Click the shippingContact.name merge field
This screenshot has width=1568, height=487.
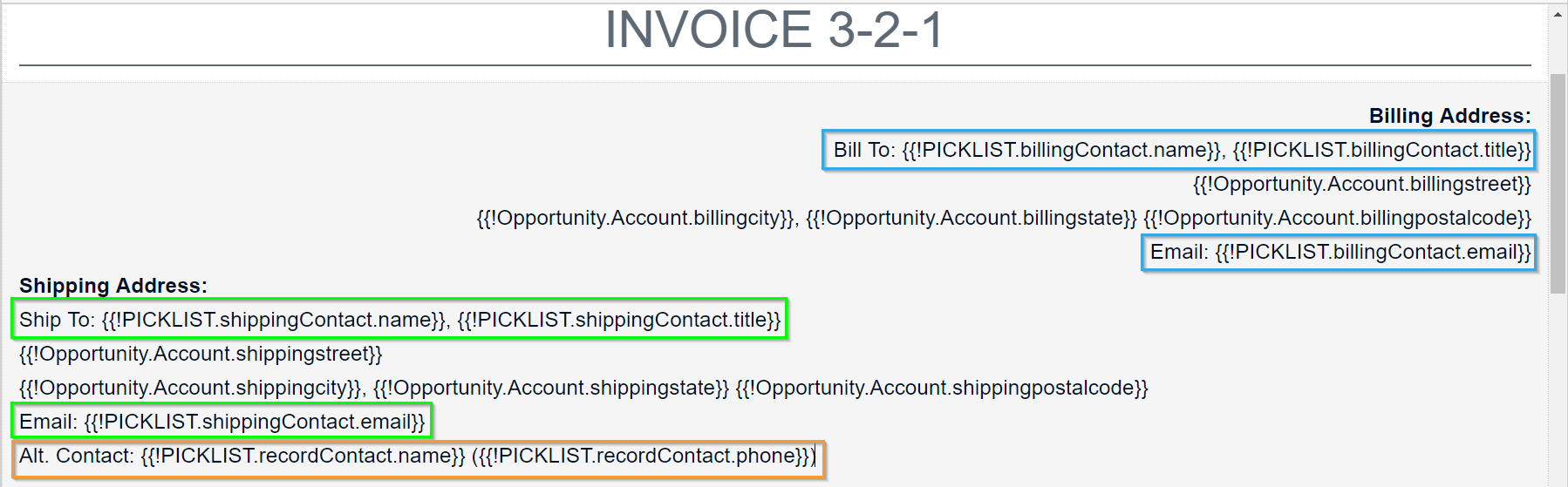tap(276, 320)
